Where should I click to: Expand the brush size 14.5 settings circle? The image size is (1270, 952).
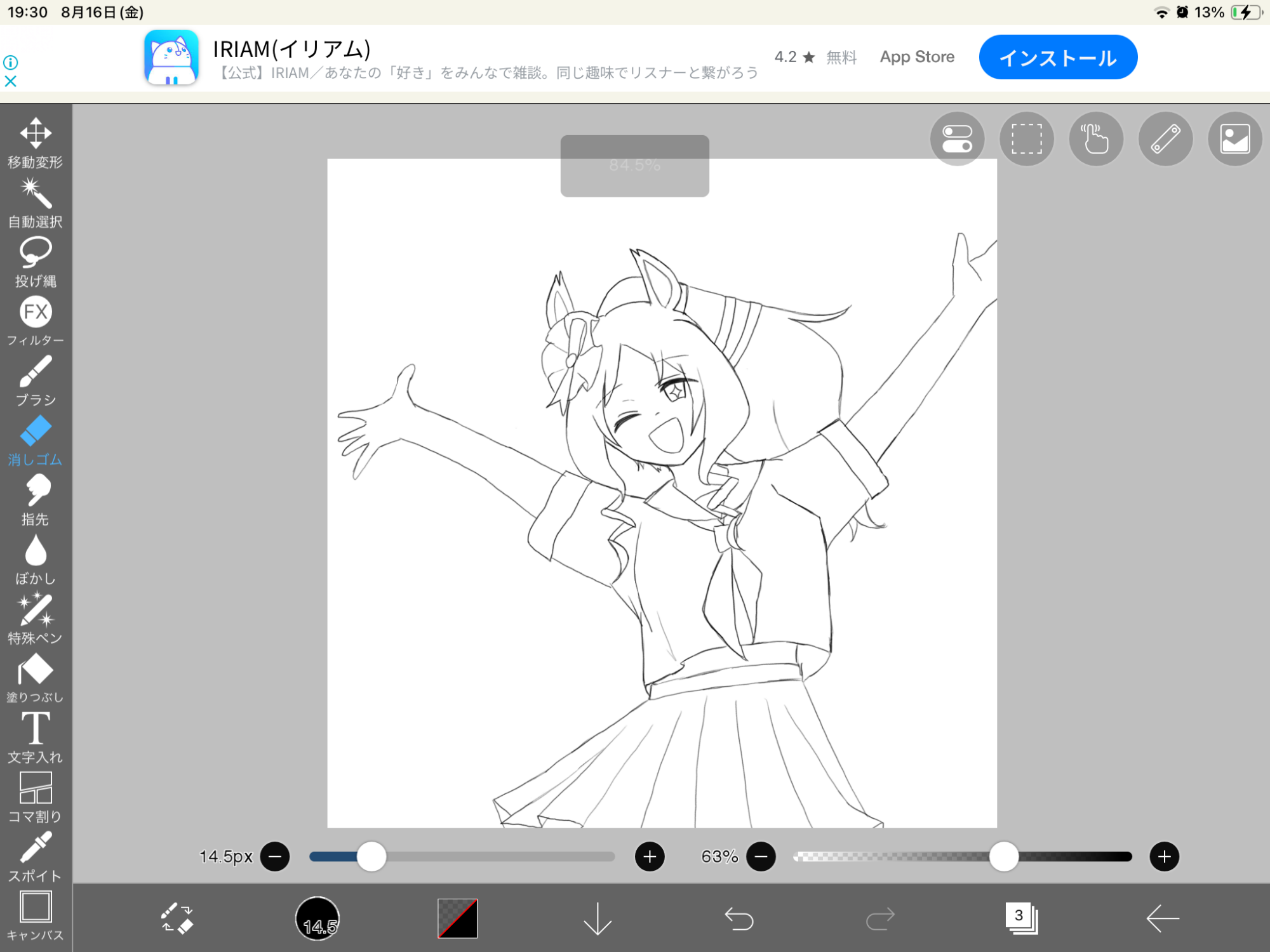point(317,918)
